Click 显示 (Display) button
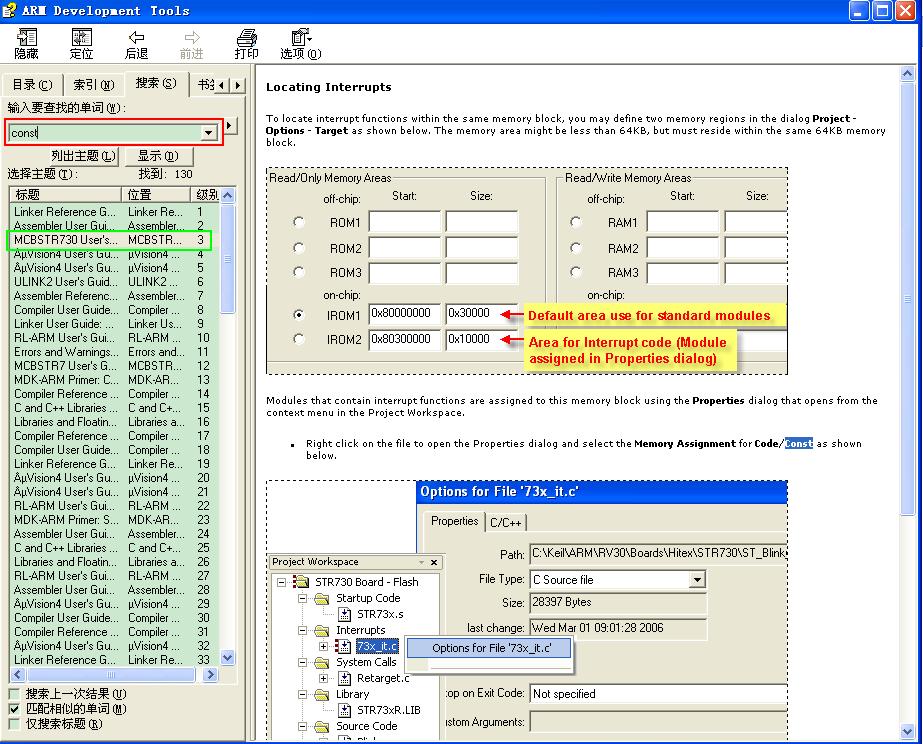This screenshot has height=744, width=923. [x=157, y=156]
